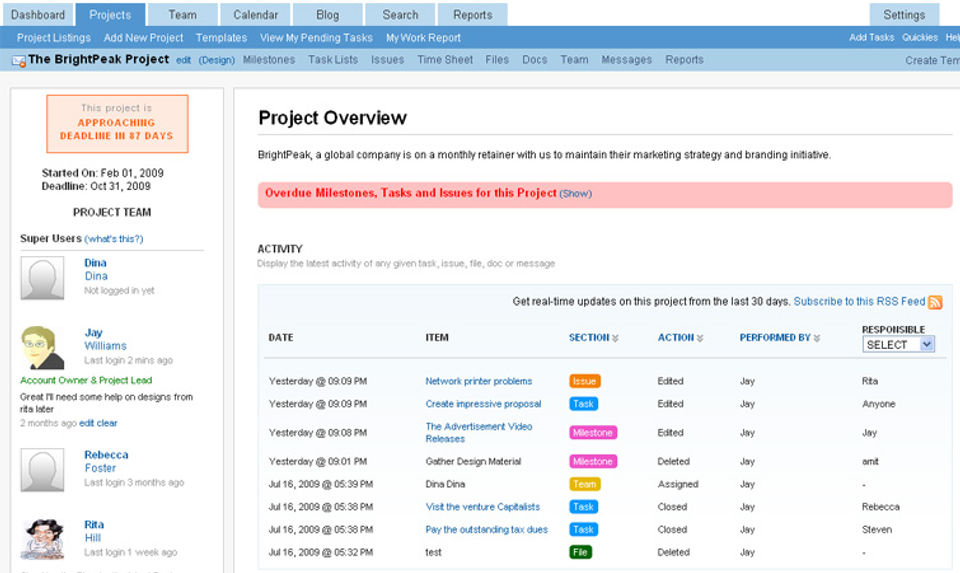Click the Milestone tag for Advertisement Video Releases

(593, 433)
